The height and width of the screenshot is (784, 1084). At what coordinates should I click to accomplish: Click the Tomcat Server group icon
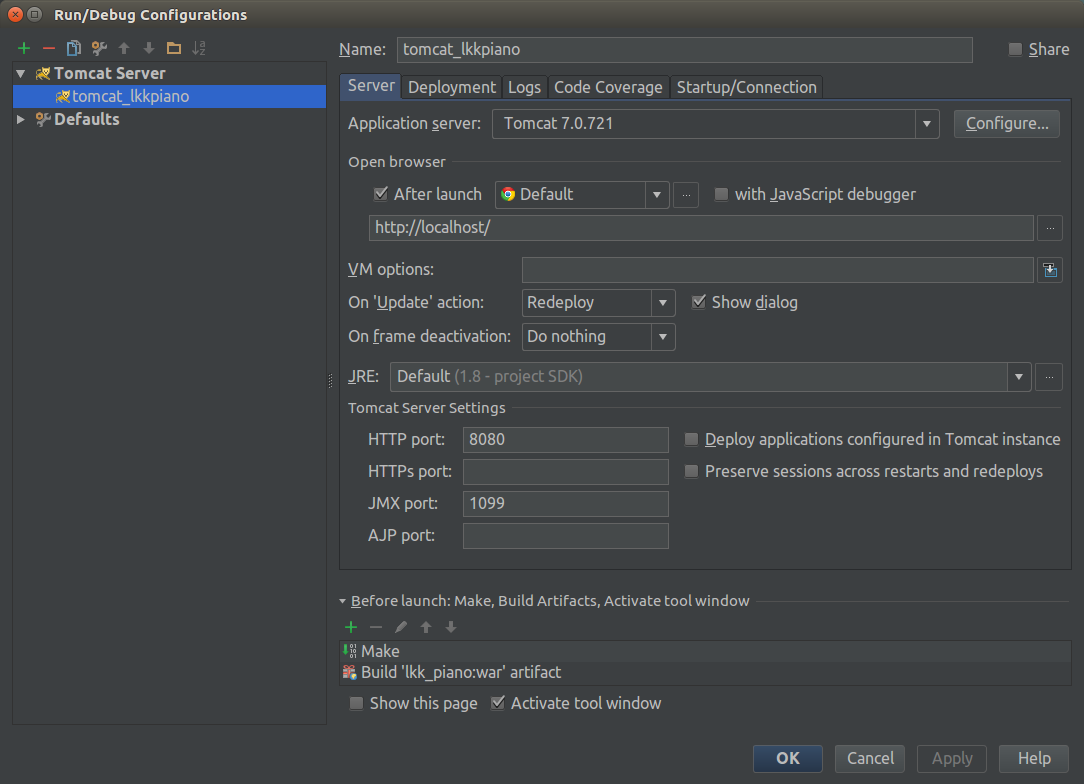[43, 73]
